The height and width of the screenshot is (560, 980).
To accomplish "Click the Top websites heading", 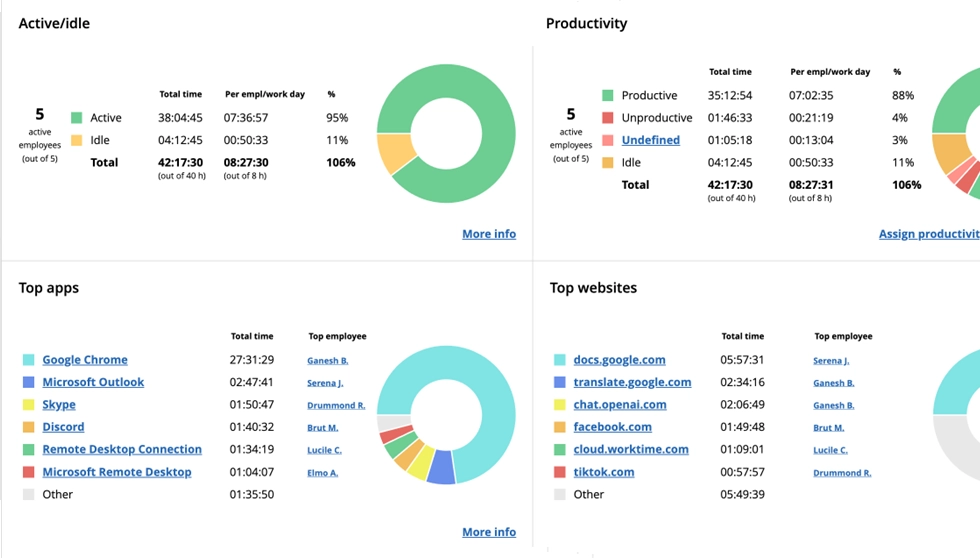I will 593,288.
